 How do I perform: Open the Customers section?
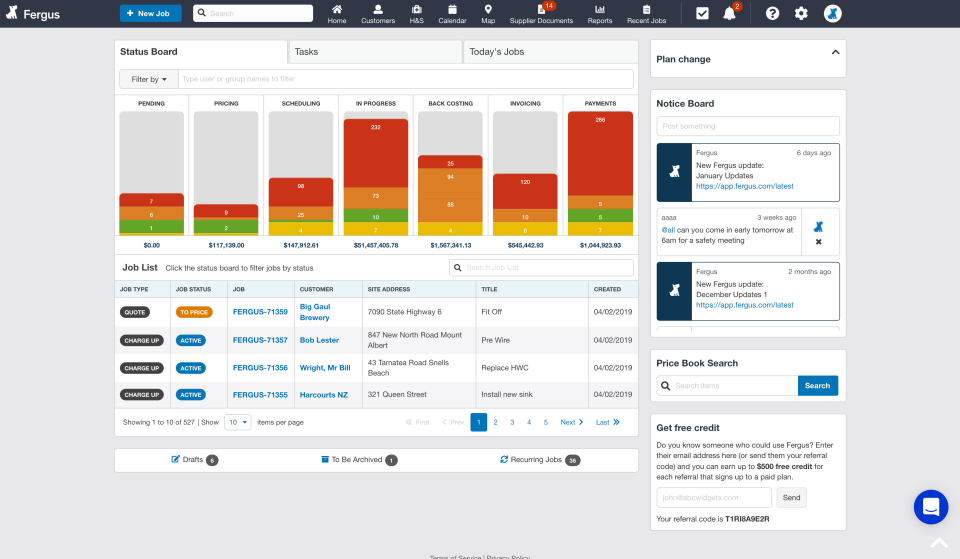point(378,13)
